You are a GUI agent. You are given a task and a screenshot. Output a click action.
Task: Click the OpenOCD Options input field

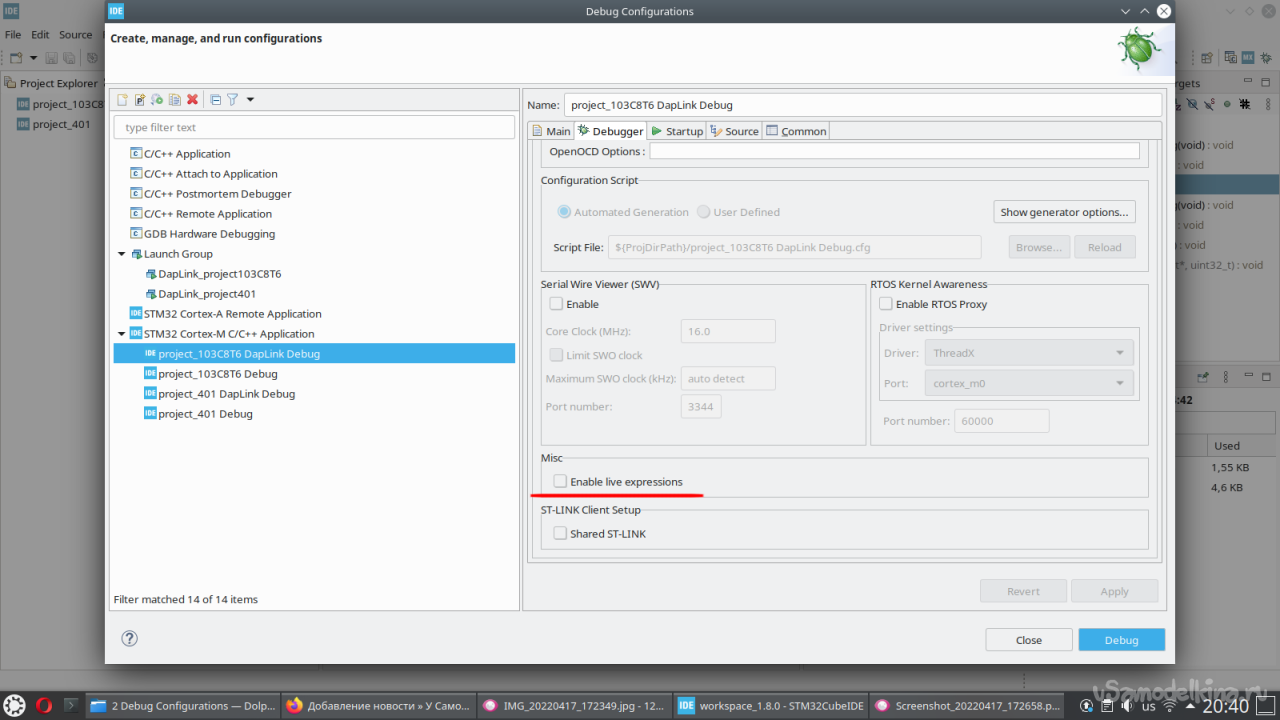(x=894, y=151)
